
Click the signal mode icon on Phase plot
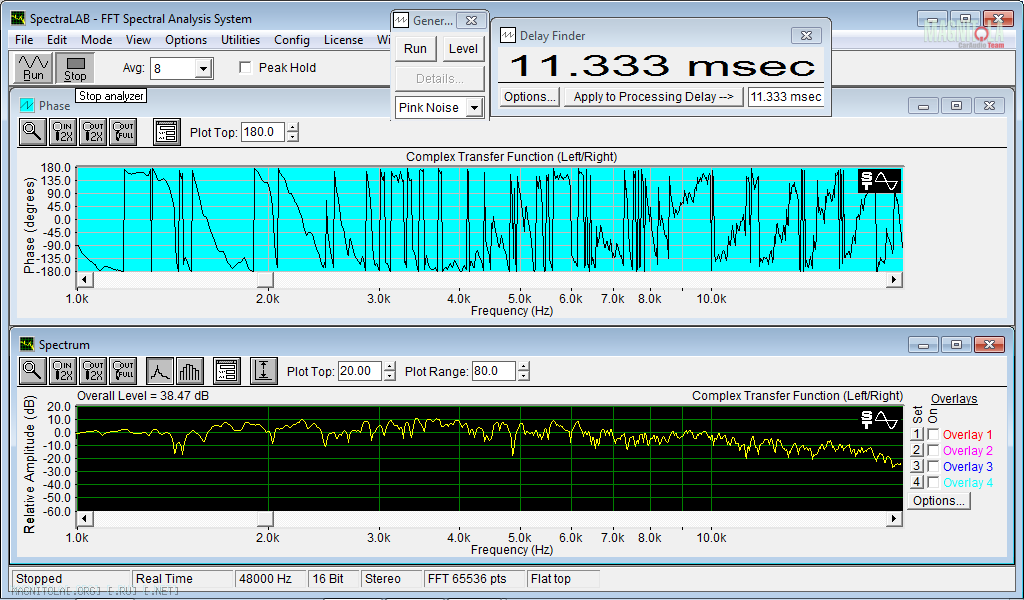tap(879, 180)
